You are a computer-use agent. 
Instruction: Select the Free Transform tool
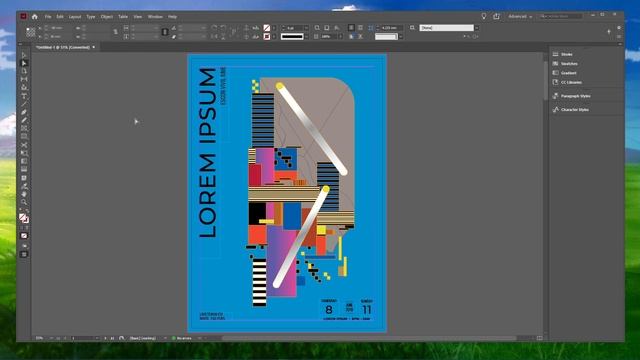click(x=24, y=153)
